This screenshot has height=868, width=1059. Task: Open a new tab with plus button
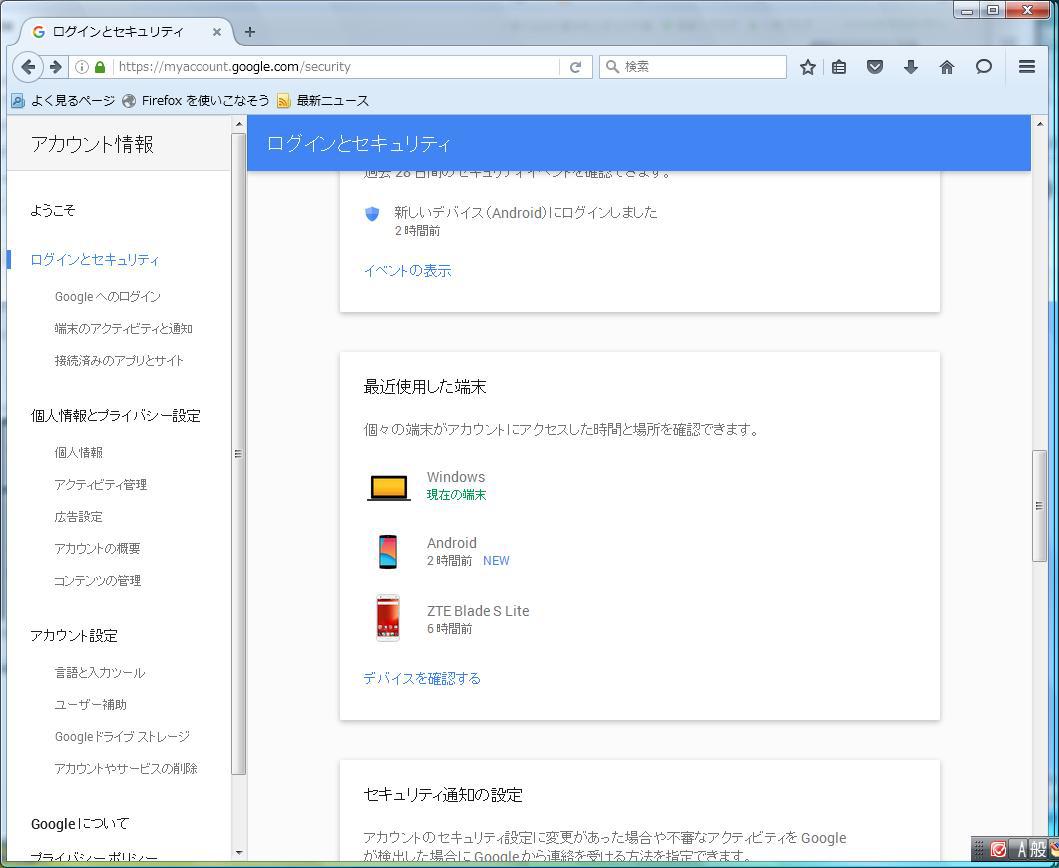pos(250,31)
